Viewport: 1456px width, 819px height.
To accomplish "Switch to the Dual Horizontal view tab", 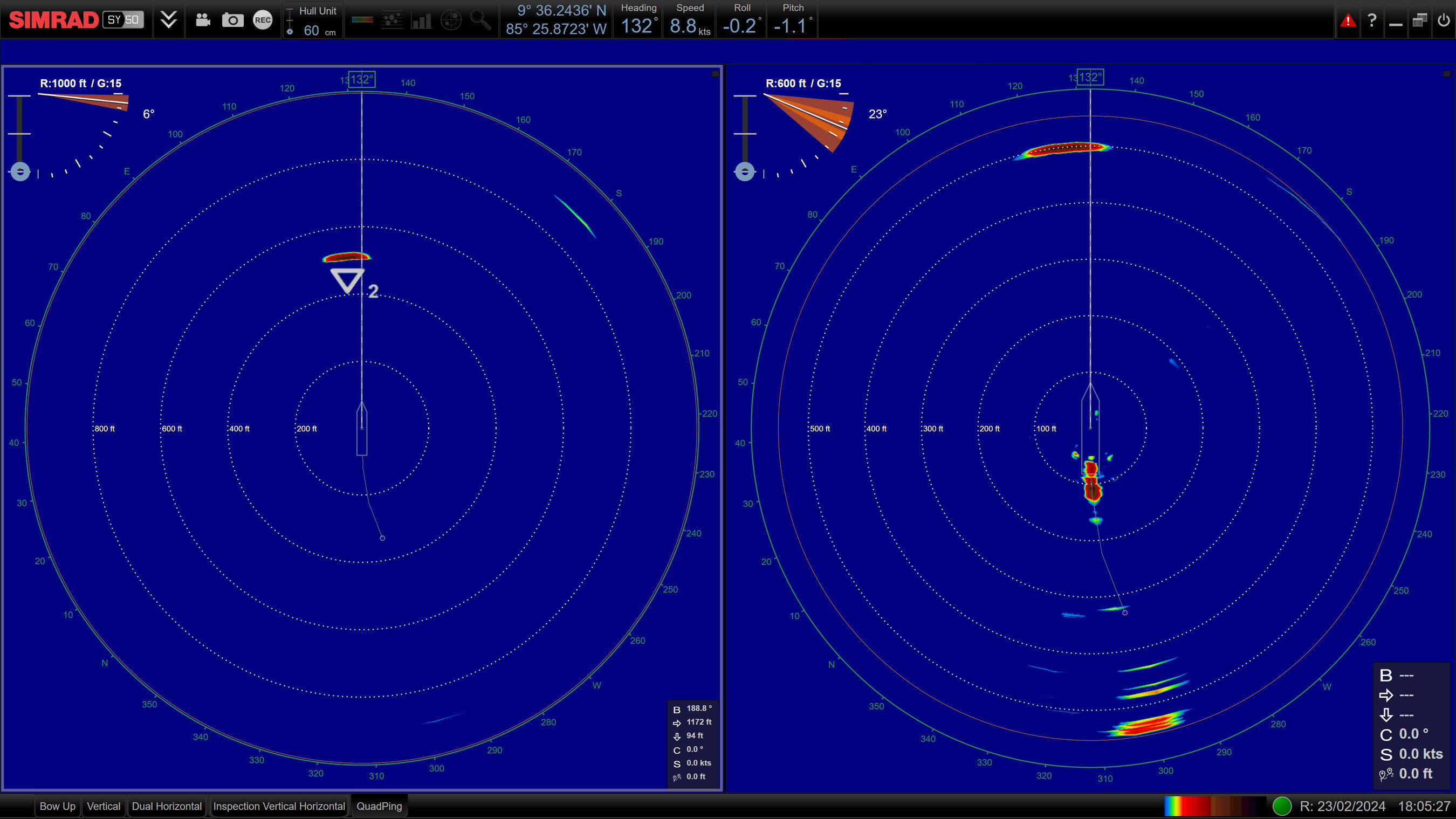I will (x=167, y=807).
